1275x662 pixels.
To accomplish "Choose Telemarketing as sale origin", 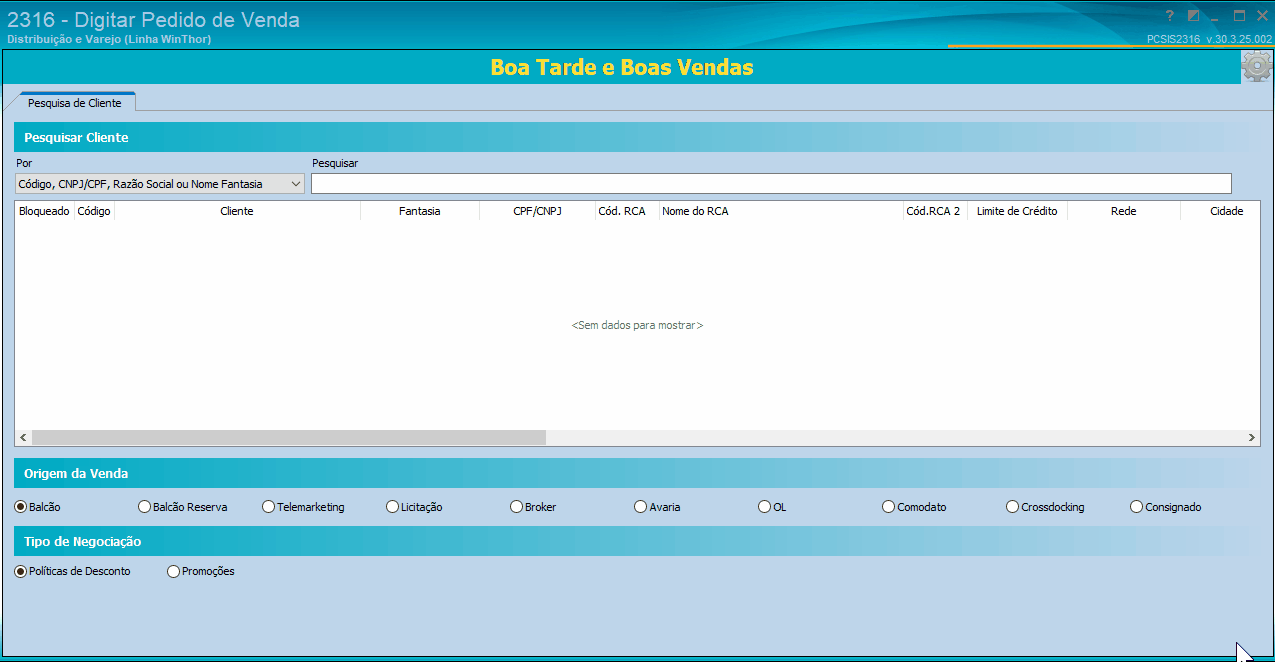I will (303, 507).
